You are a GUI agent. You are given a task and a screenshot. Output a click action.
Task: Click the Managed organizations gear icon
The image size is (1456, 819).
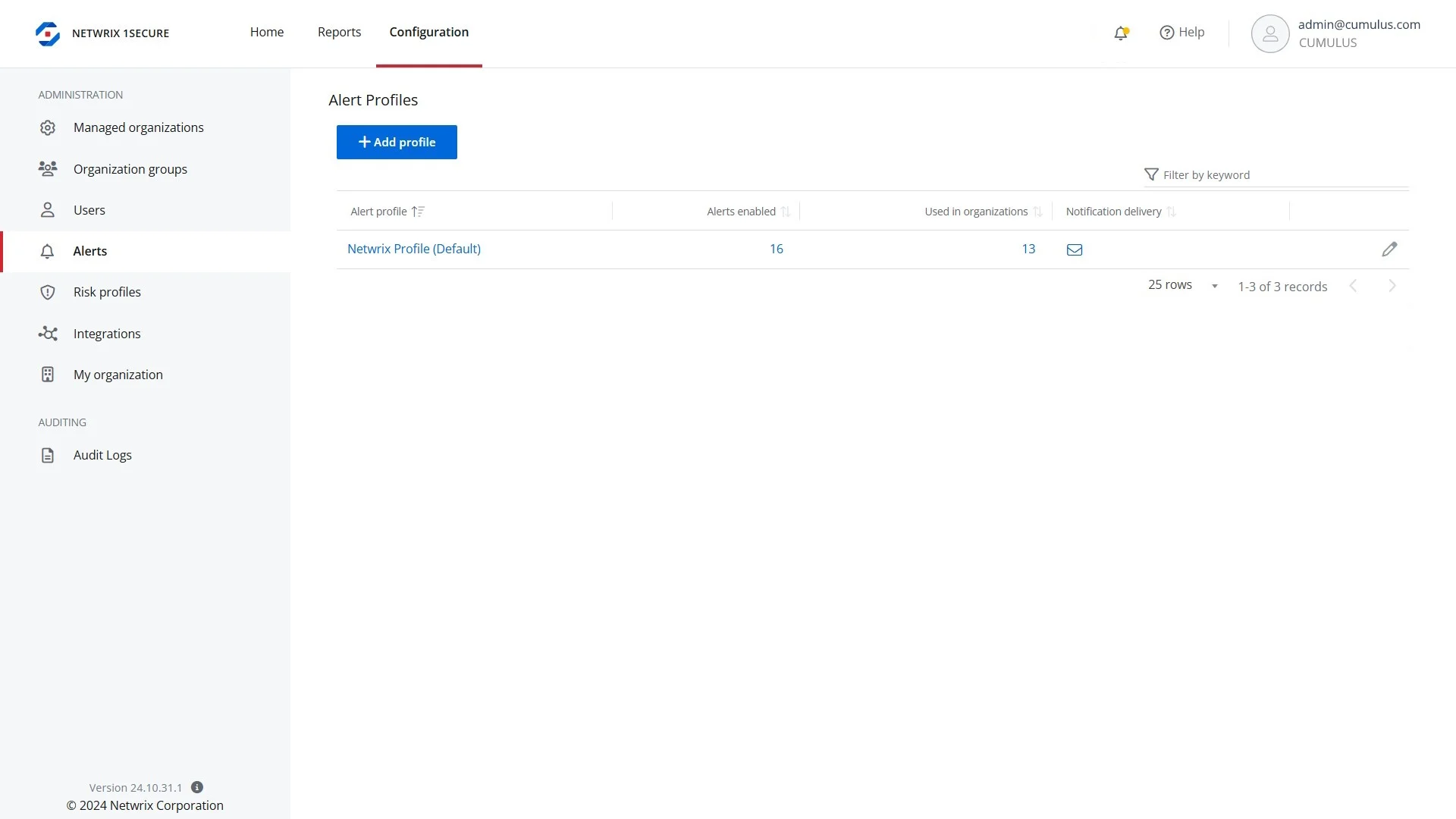click(x=48, y=127)
